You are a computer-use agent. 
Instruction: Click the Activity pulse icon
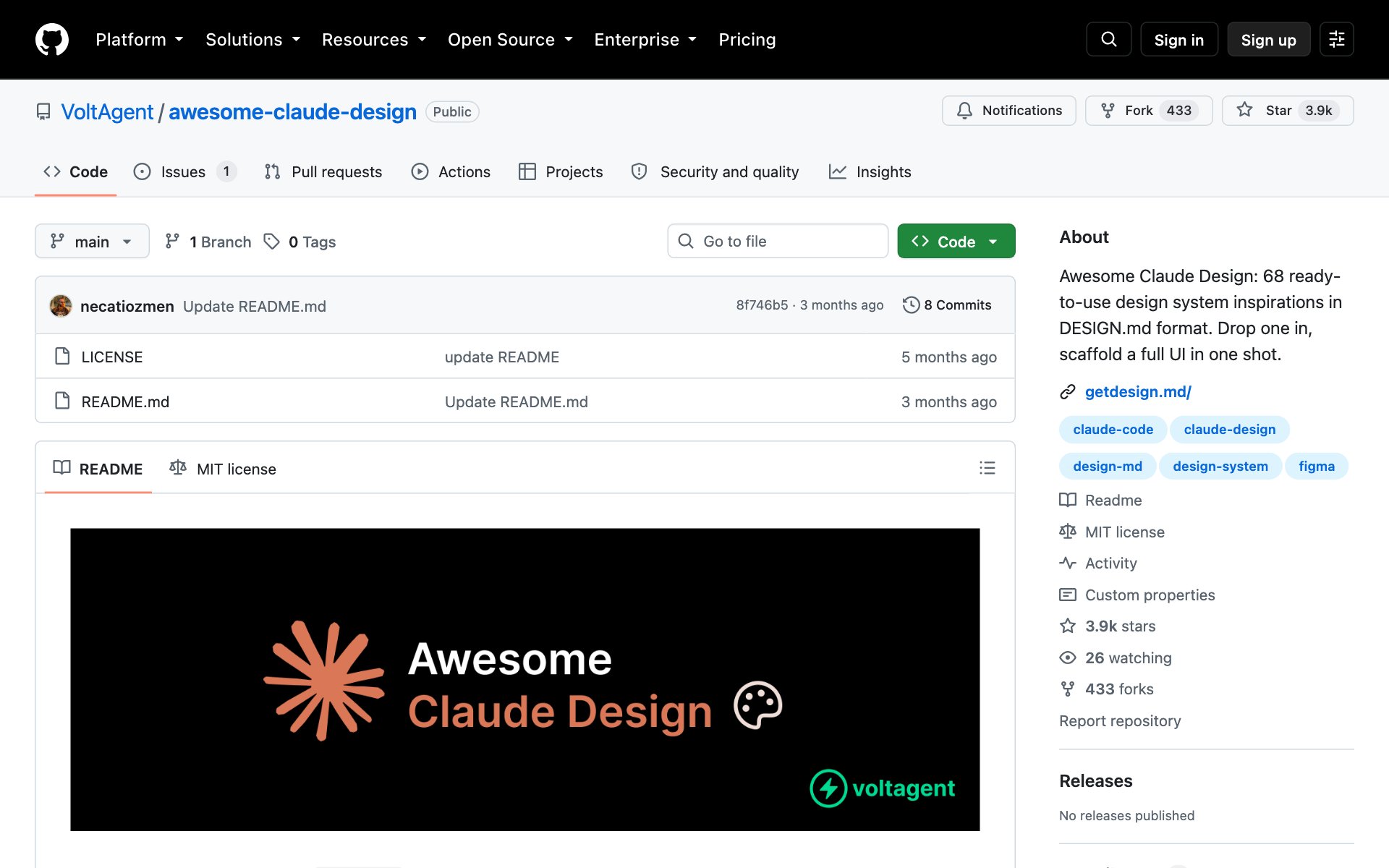(x=1067, y=563)
